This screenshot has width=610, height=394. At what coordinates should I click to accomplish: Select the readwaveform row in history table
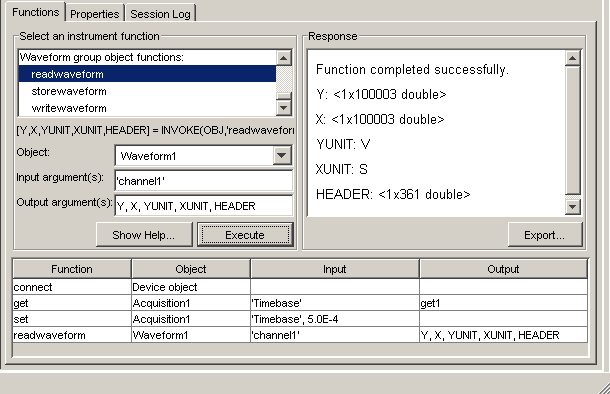[300, 335]
